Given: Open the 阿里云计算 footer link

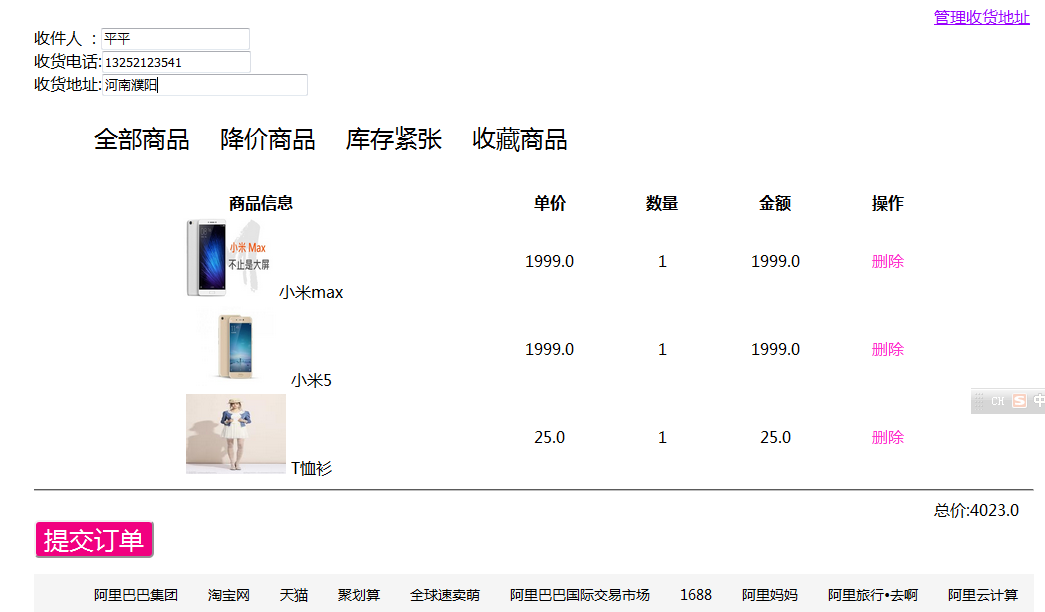Looking at the screenshot, I should click(x=983, y=595).
